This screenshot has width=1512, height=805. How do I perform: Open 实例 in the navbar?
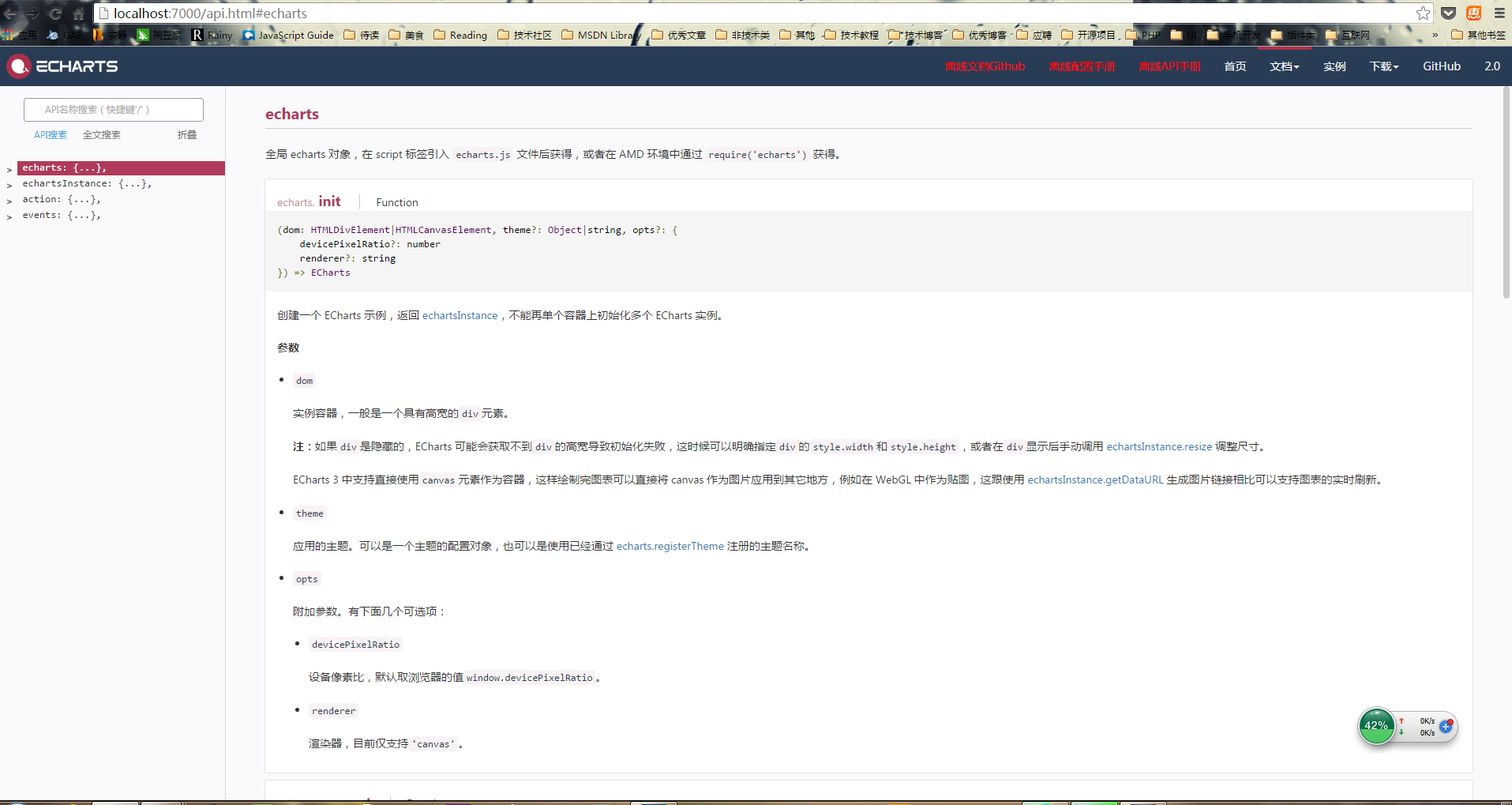click(1334, 66)
